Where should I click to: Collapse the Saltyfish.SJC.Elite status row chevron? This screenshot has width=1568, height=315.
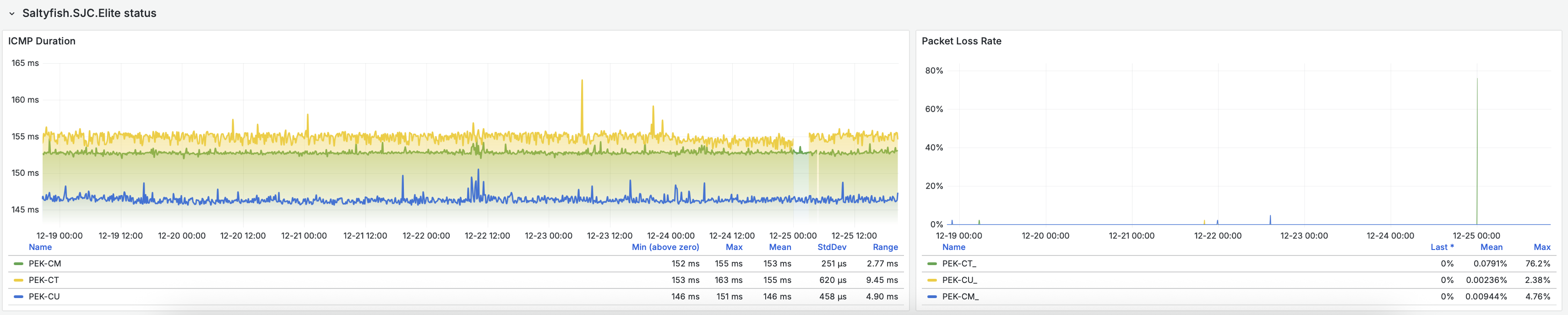click(x=11, y=13)
